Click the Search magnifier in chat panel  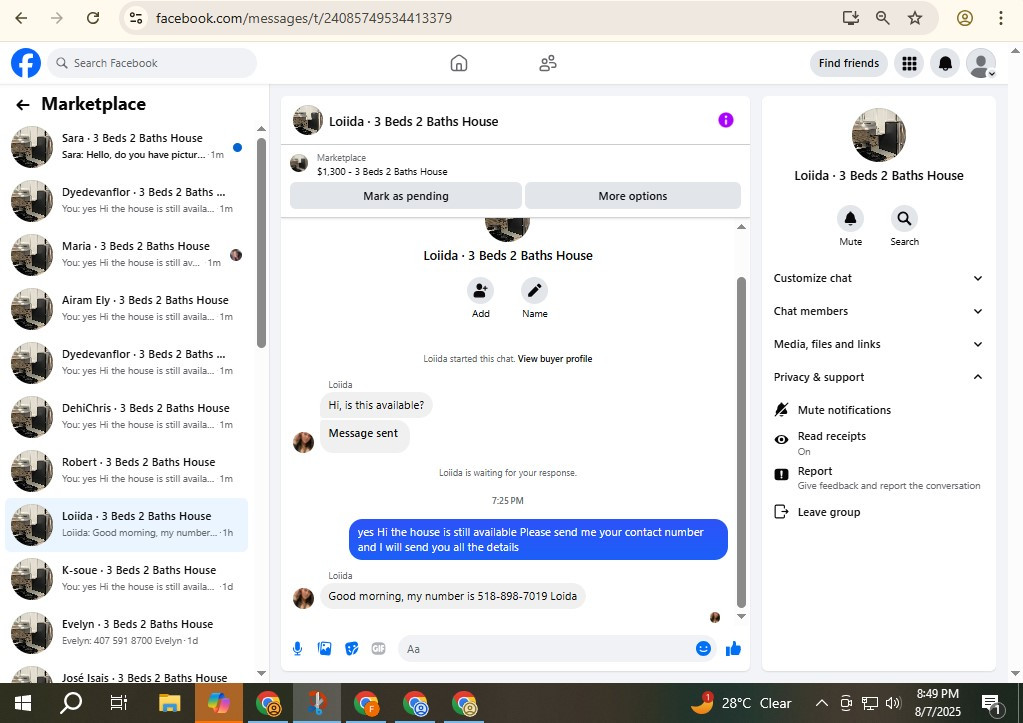pos(904,219)
